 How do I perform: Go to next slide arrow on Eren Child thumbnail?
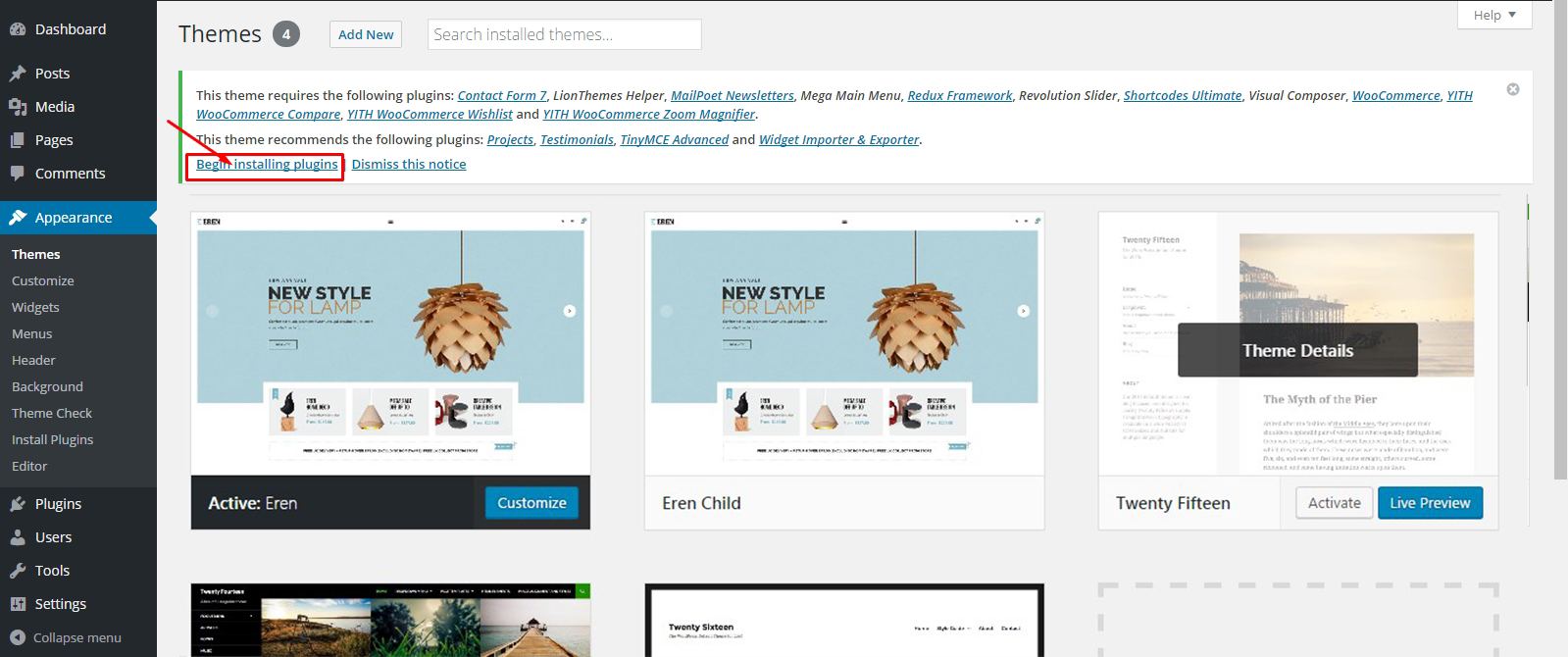tap(1023, 311)
